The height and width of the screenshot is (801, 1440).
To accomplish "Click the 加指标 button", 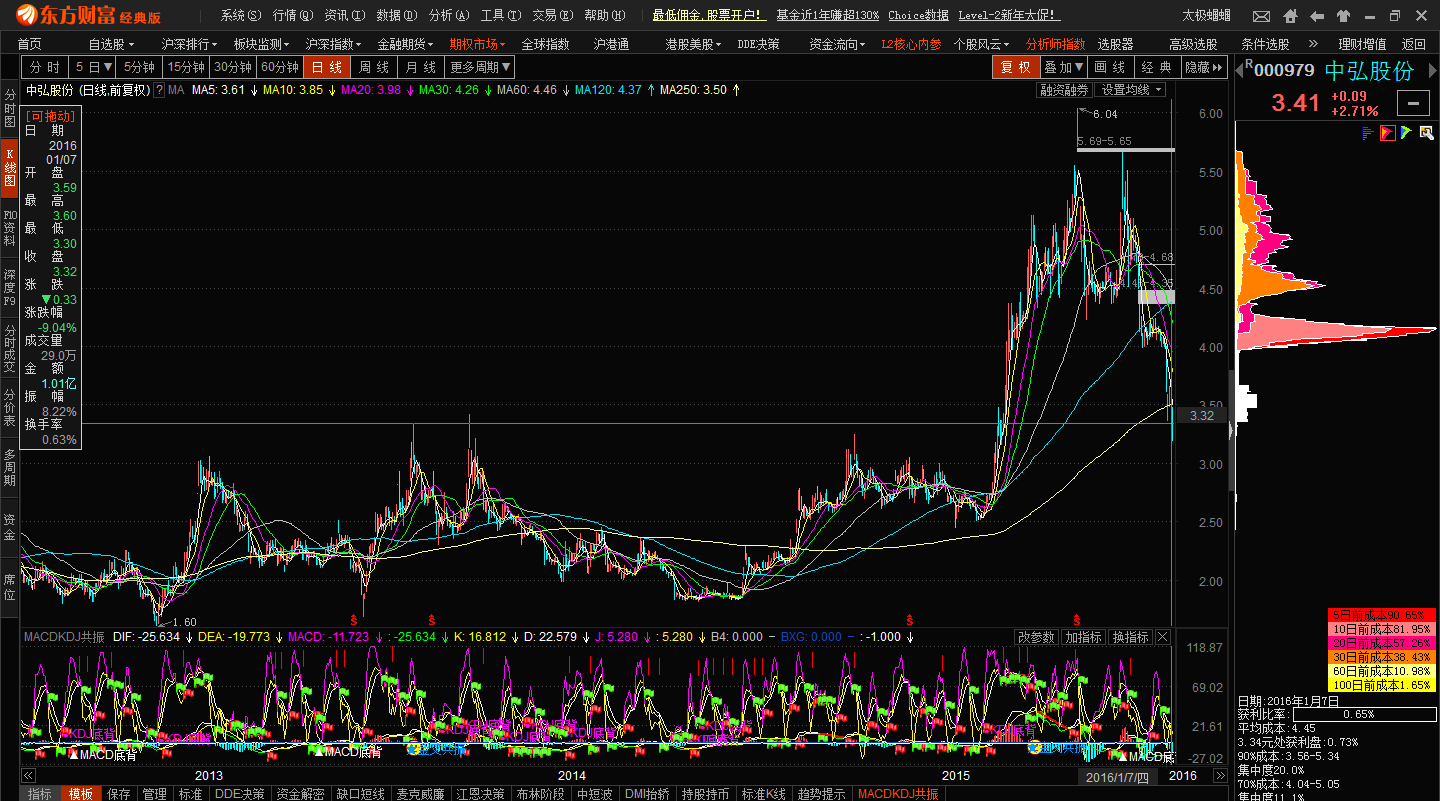I will (x=1083, y=637).
